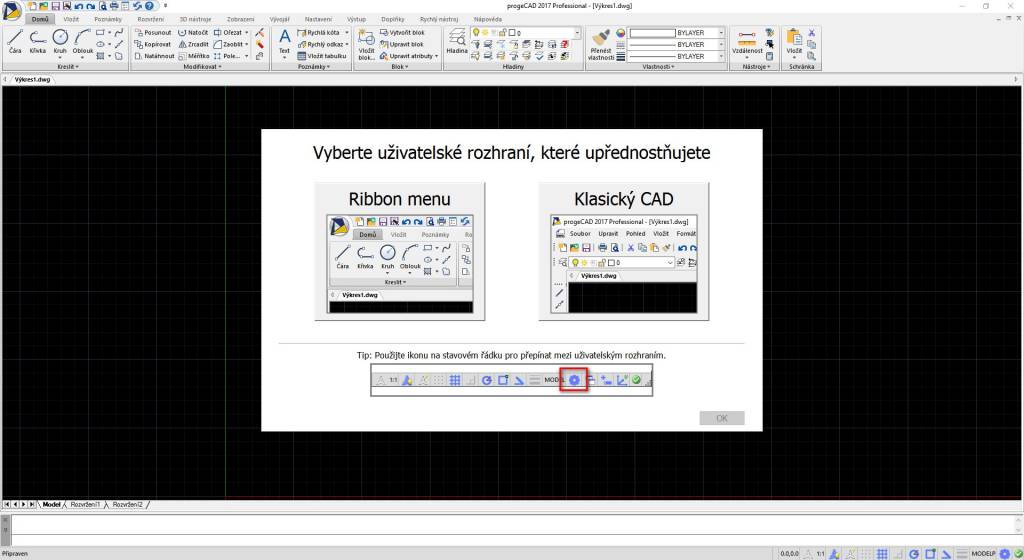The width and height of the screenshot is (1024, 560).
Task: Click the Redo arrow in quick access toolbar
Action: tap(91, 6)
